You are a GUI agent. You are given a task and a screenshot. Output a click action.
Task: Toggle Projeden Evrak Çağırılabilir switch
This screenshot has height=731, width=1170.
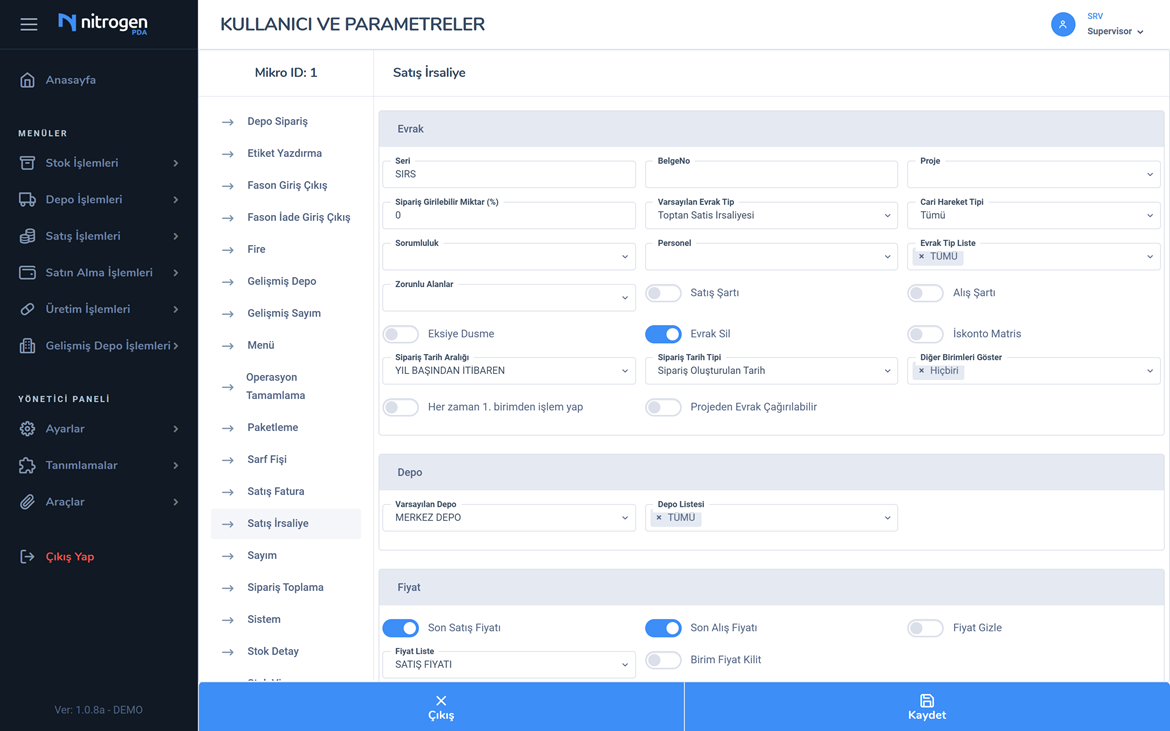click(x=663, y=407)
